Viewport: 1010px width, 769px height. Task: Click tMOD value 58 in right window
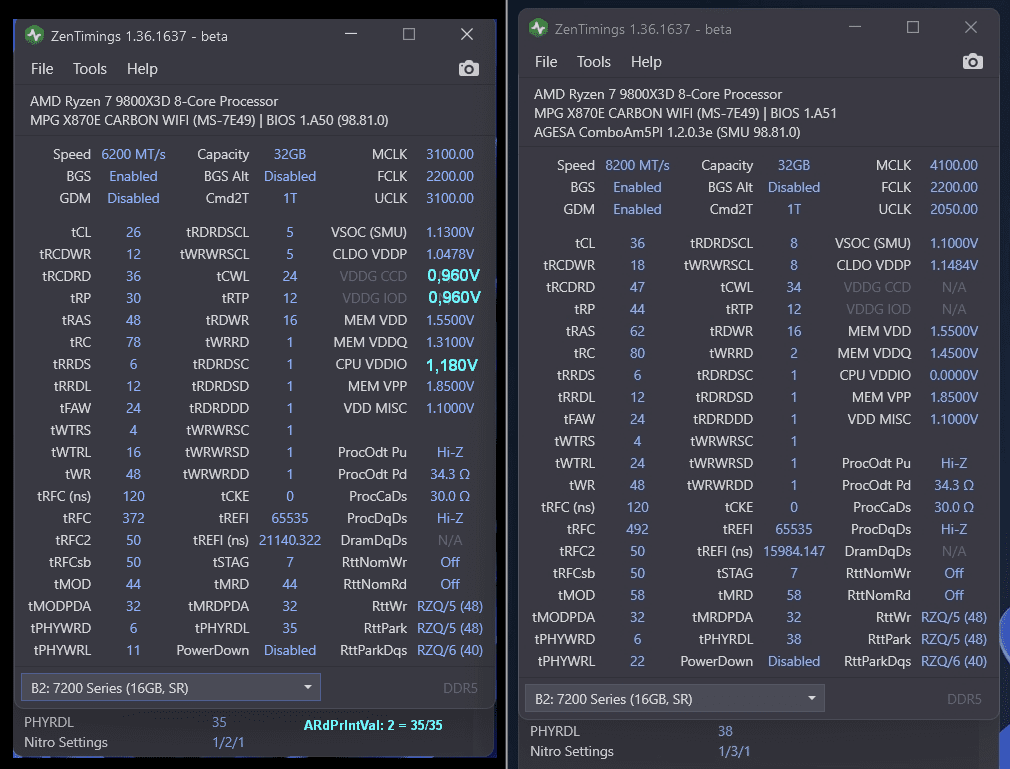pos(637,596)
